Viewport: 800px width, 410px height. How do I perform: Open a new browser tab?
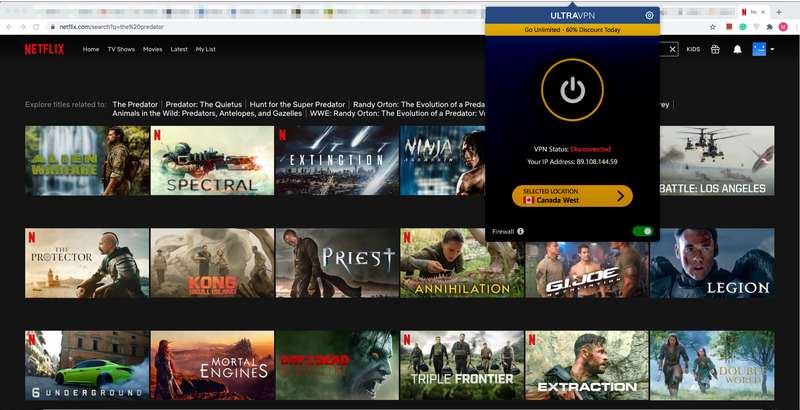[779, 12]
